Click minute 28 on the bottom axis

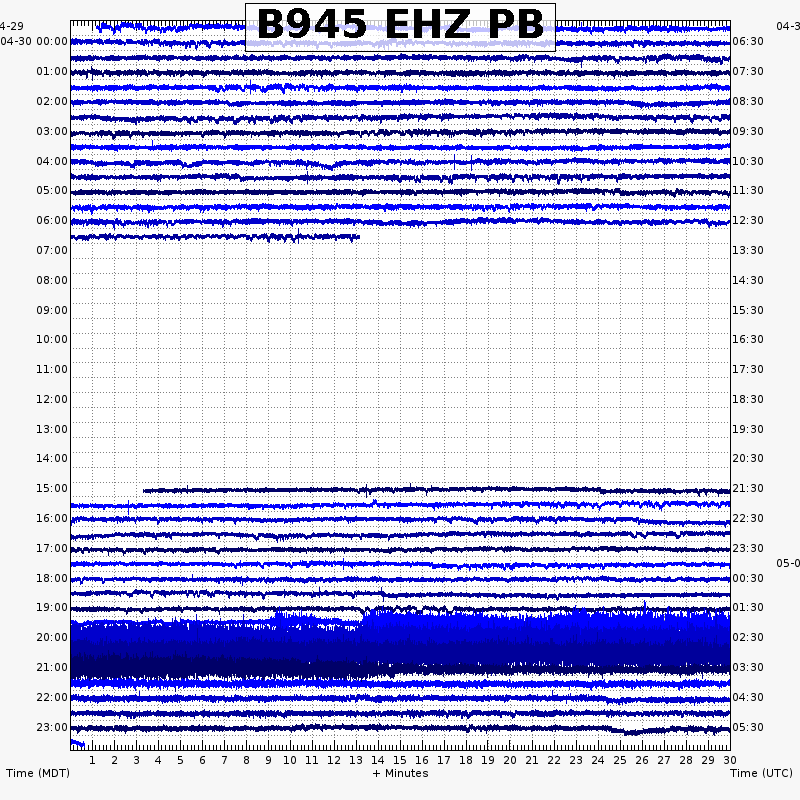tap(686, 760)
